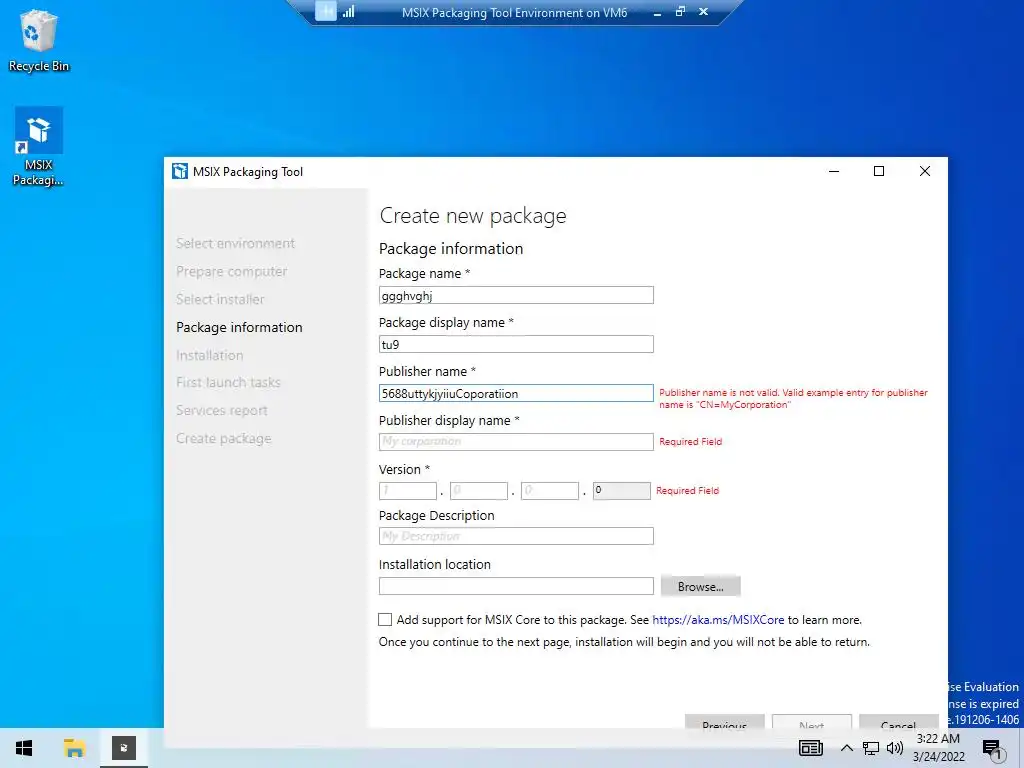Select the Package information step in sidebar
This screenshot has height=768, width=1024.
(x=239, y=327)
